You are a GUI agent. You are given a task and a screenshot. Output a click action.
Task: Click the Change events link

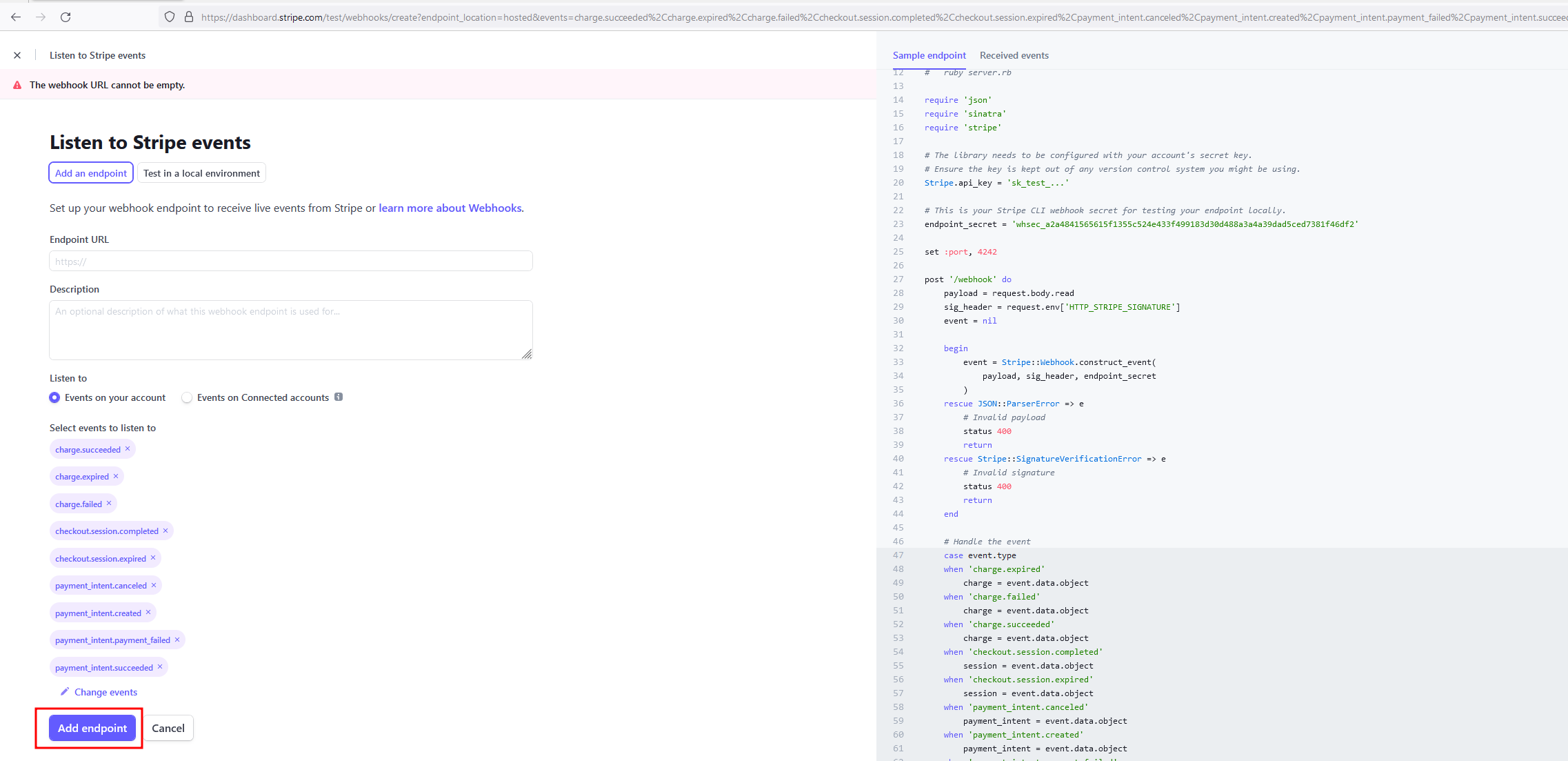105,692
